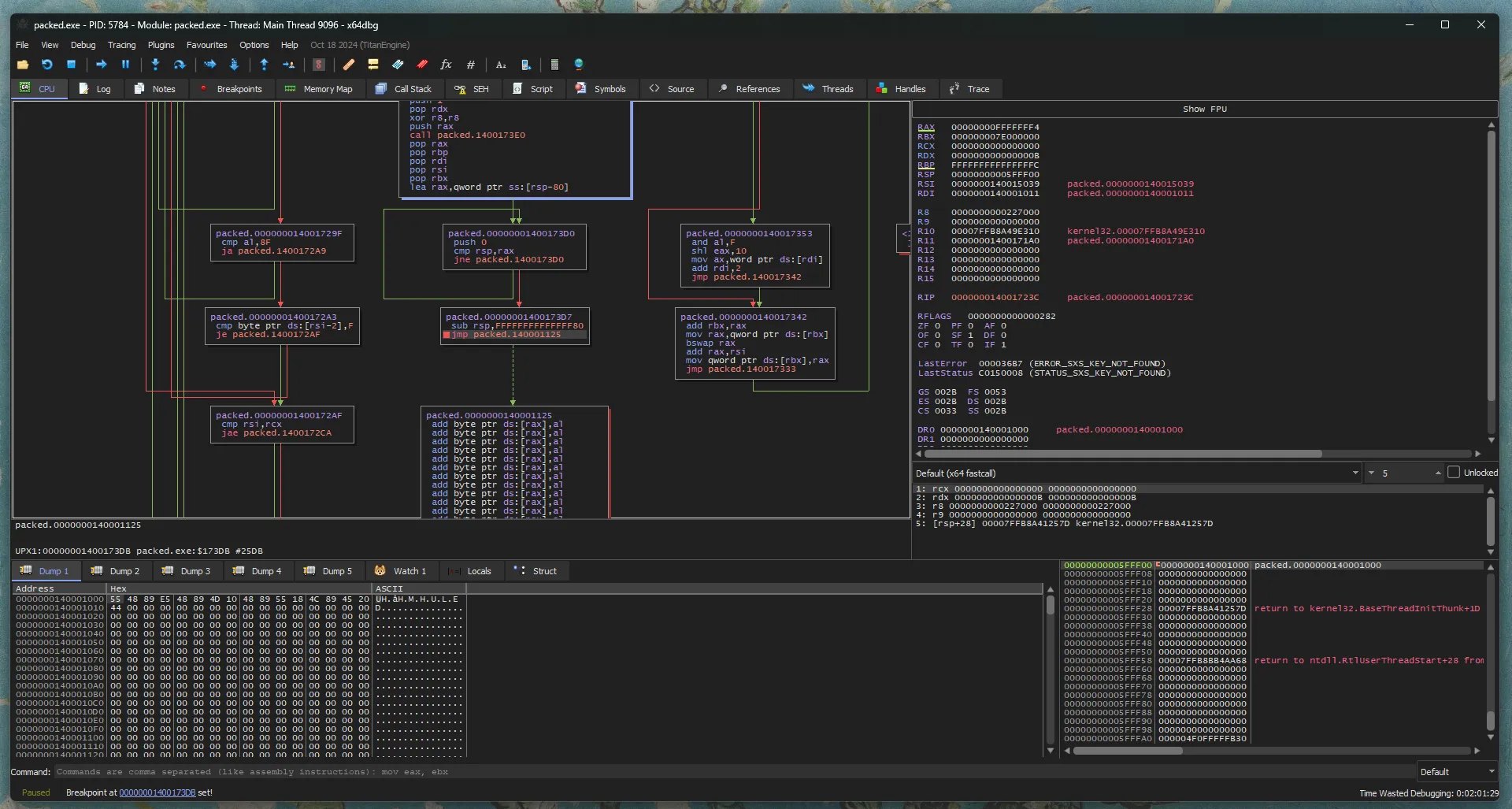Click the Show FPU button
Image resolution: width=1512 pixels, height=809 pixels.
[1204, 109]
